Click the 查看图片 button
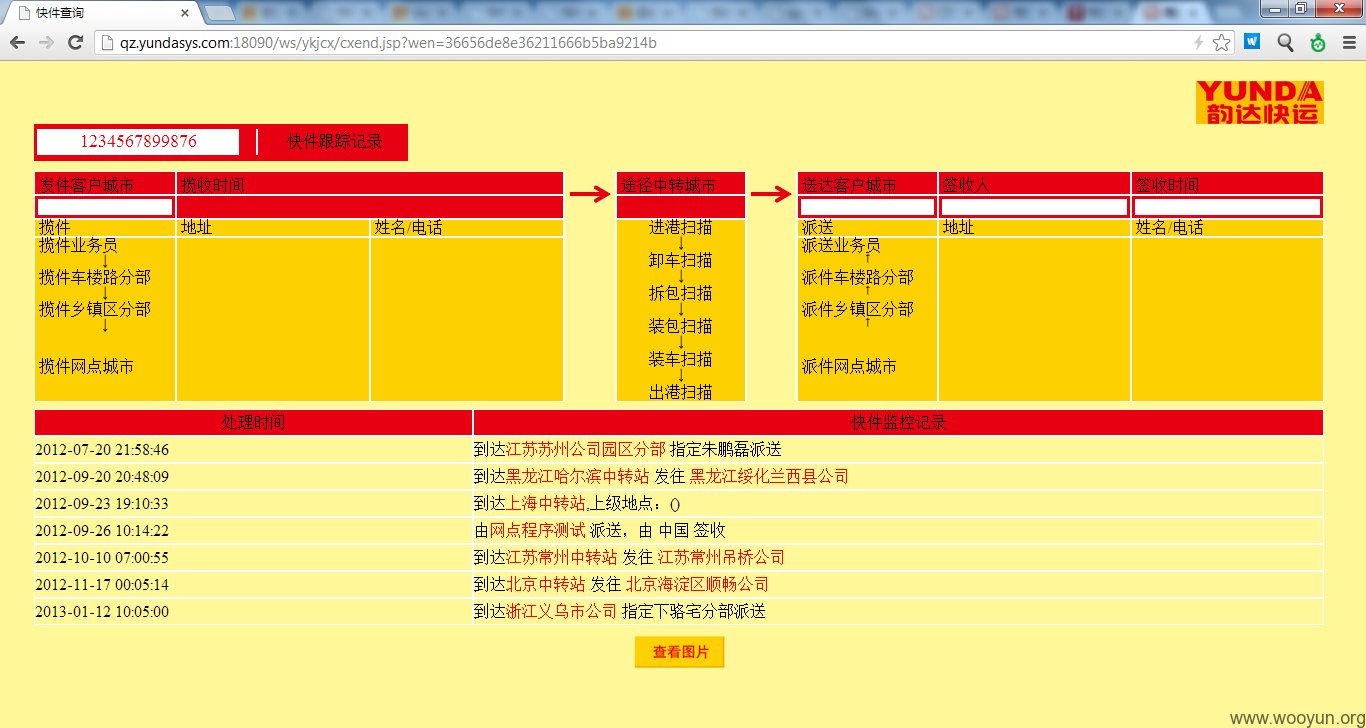1366x728 pixels. (x=680, y=652)
